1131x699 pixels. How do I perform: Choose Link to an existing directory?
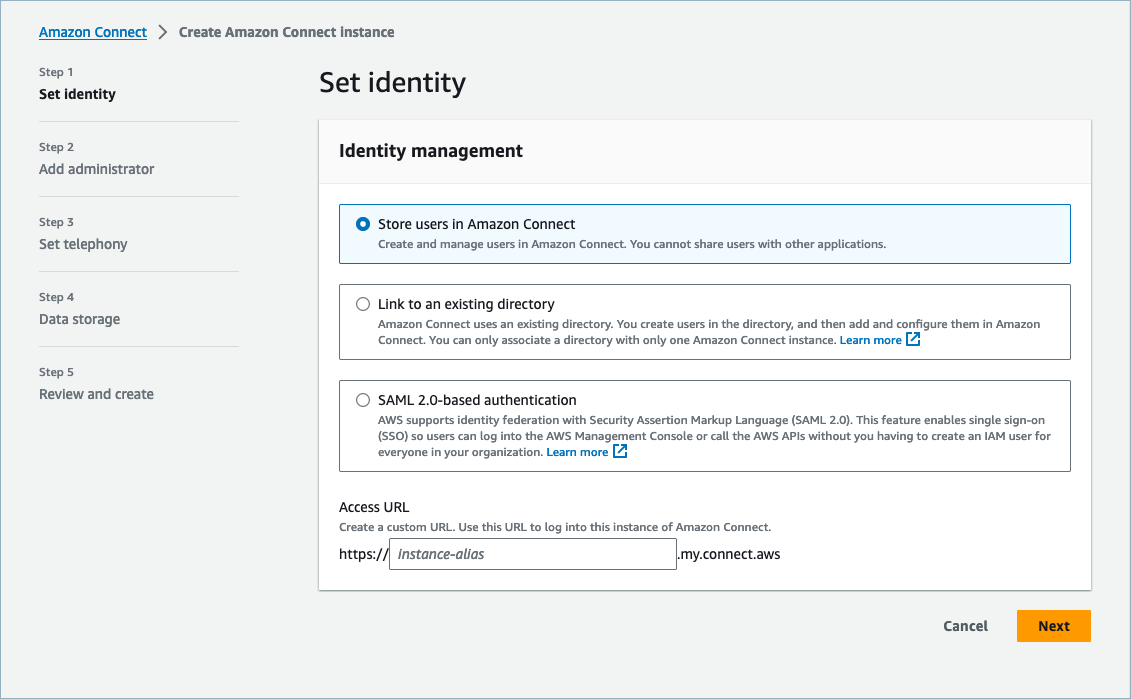click(363, 304)
